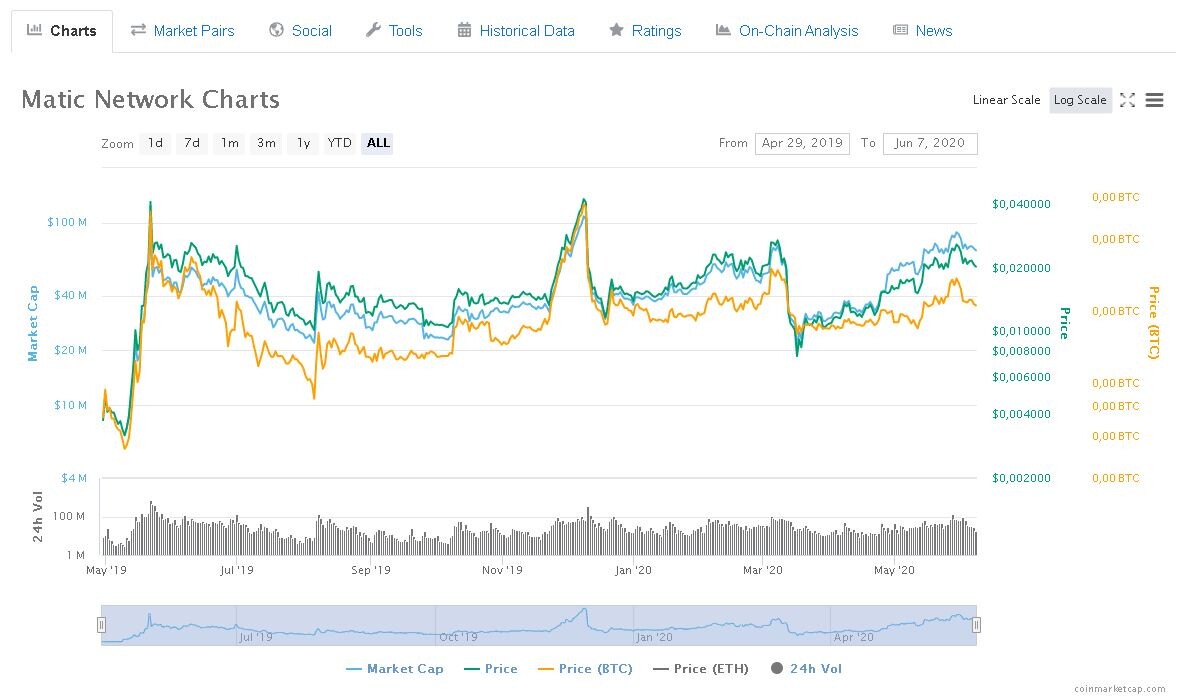Toggle the 24h Vol series in legend
Image resolution: width=1194 pixels, height=700 pixels.
[x=806, y=669]
